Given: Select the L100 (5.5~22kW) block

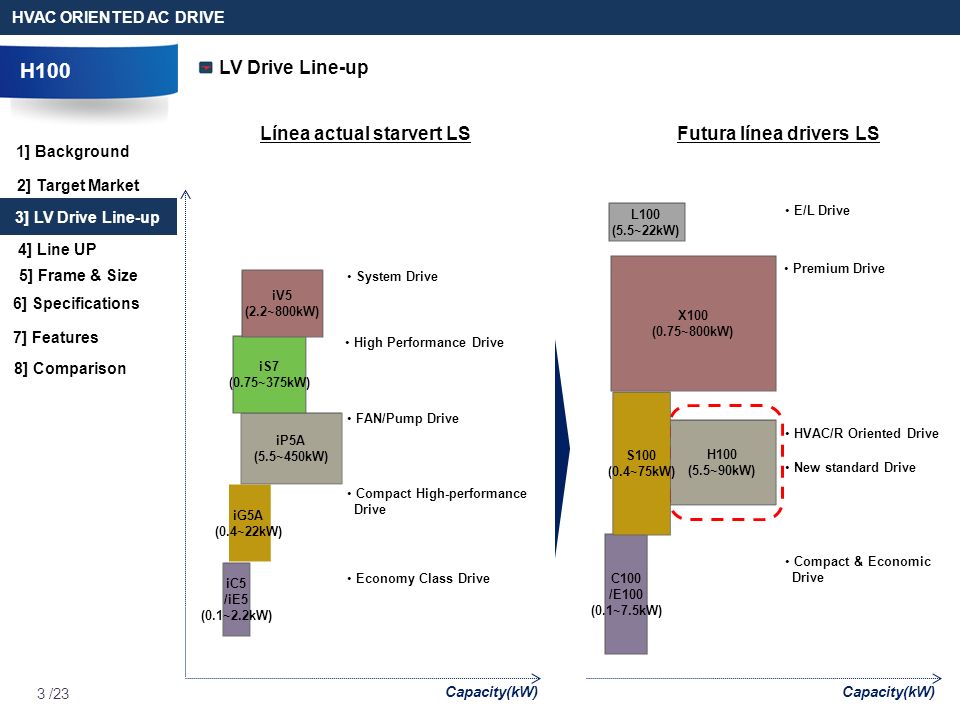Looking at the screenshot, I should click(647, 222).
